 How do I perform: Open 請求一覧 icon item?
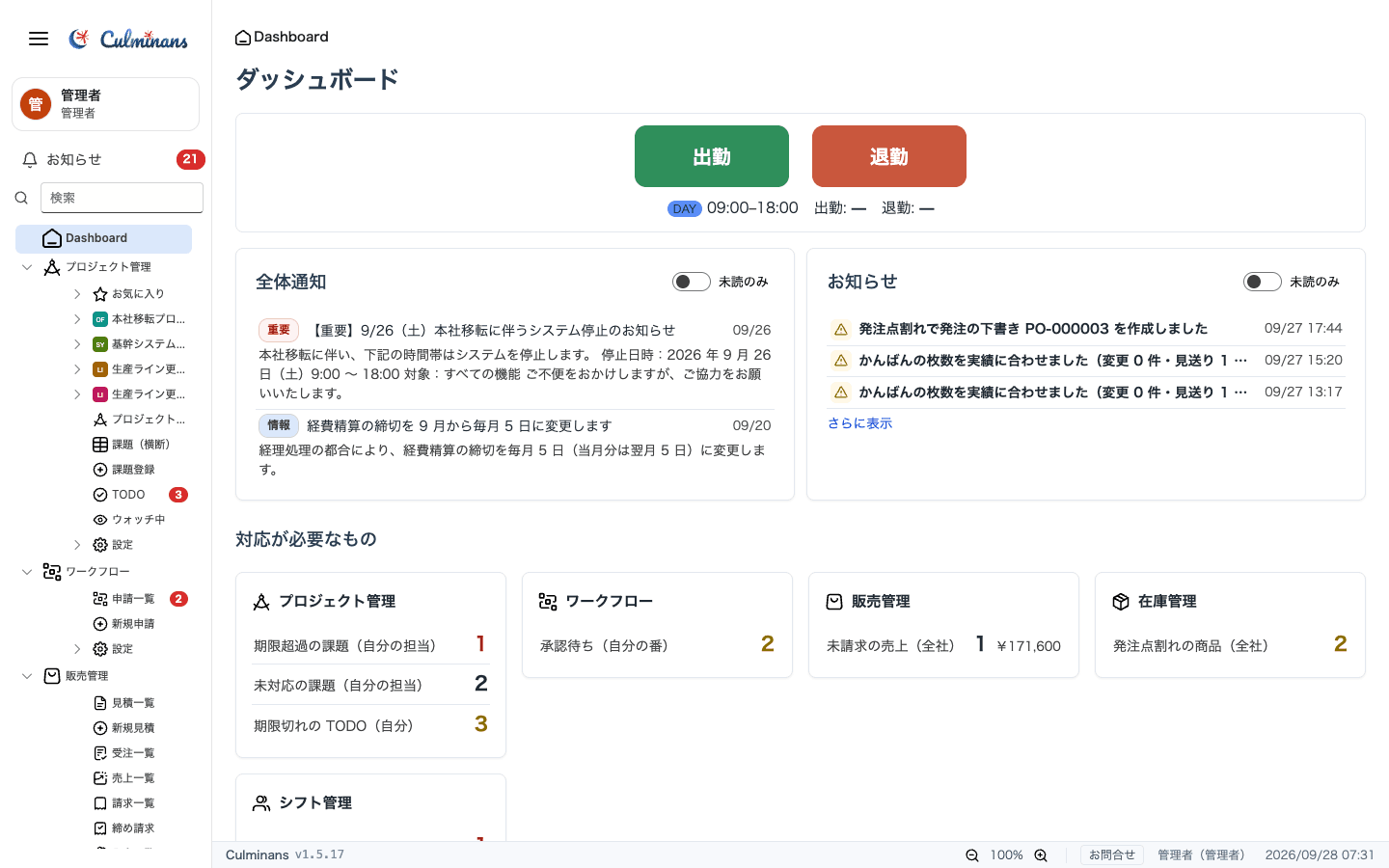point(123,803)
